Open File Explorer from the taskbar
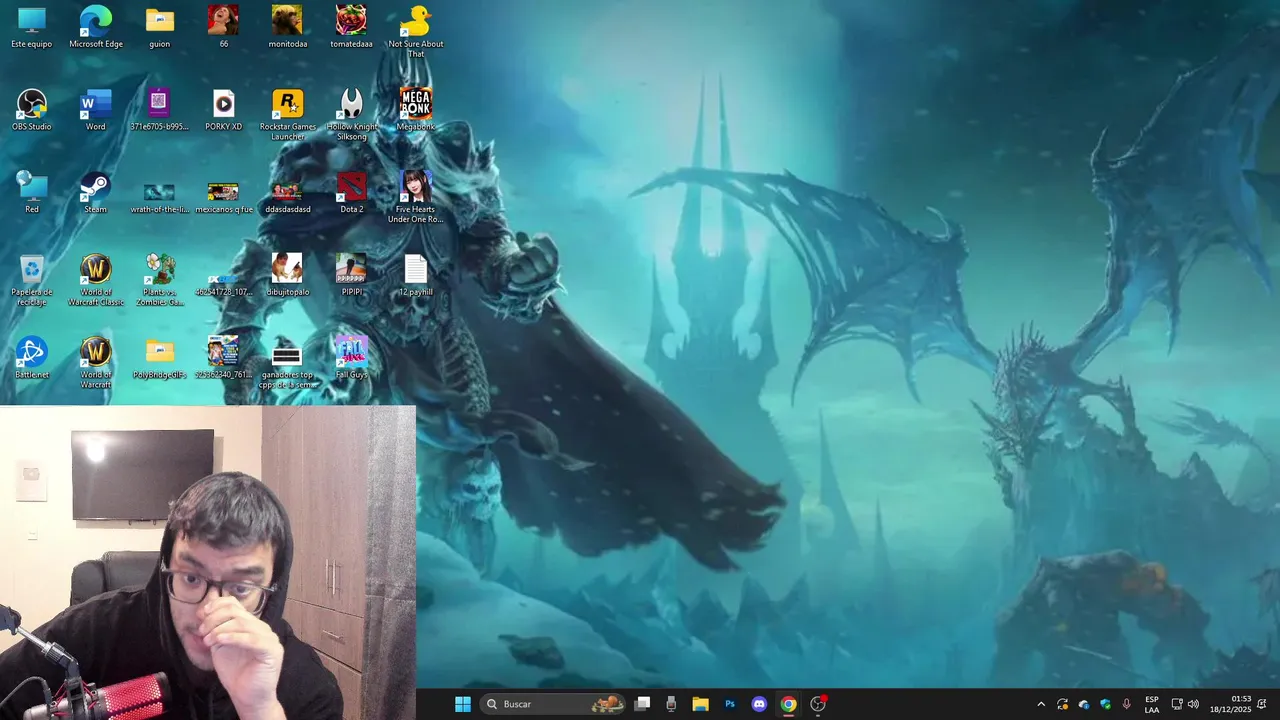The width and height of the screenshot is (1280, 720). [x=700, y=704]
